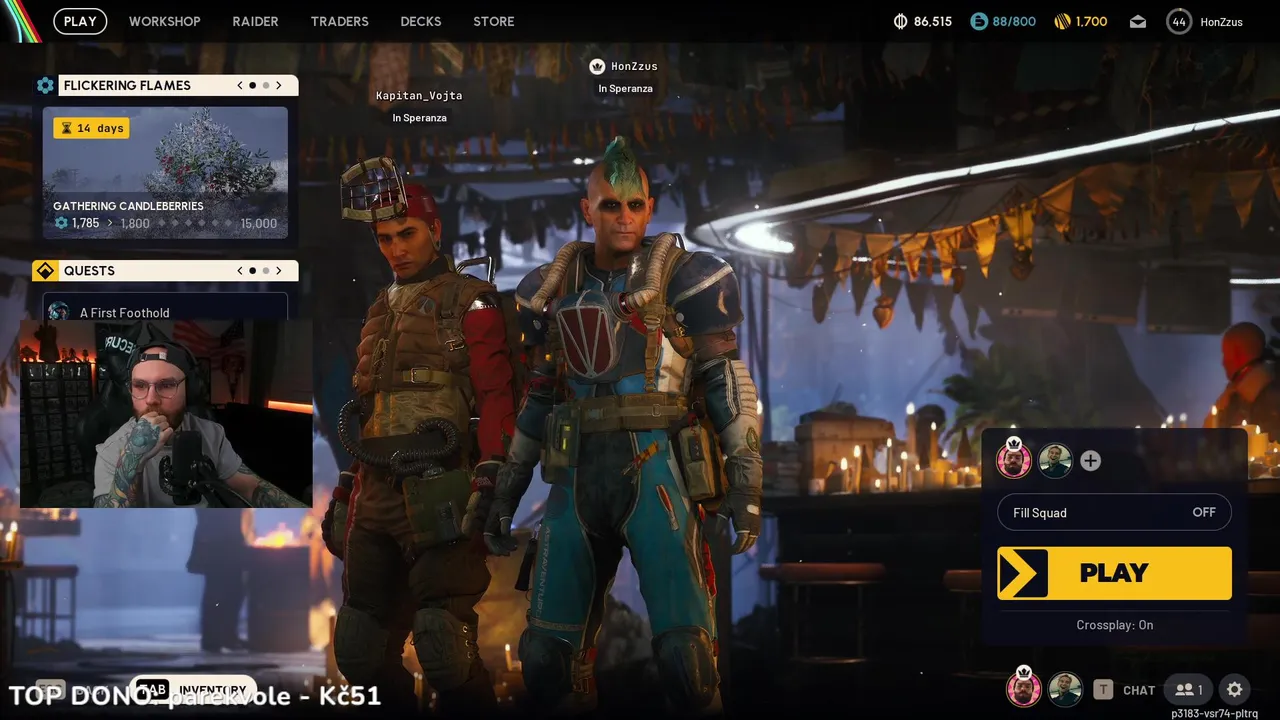This screenshot has width=1280, height=720.
Task: Click Crossplay: On setting text
Action: tap(1115, 625)
